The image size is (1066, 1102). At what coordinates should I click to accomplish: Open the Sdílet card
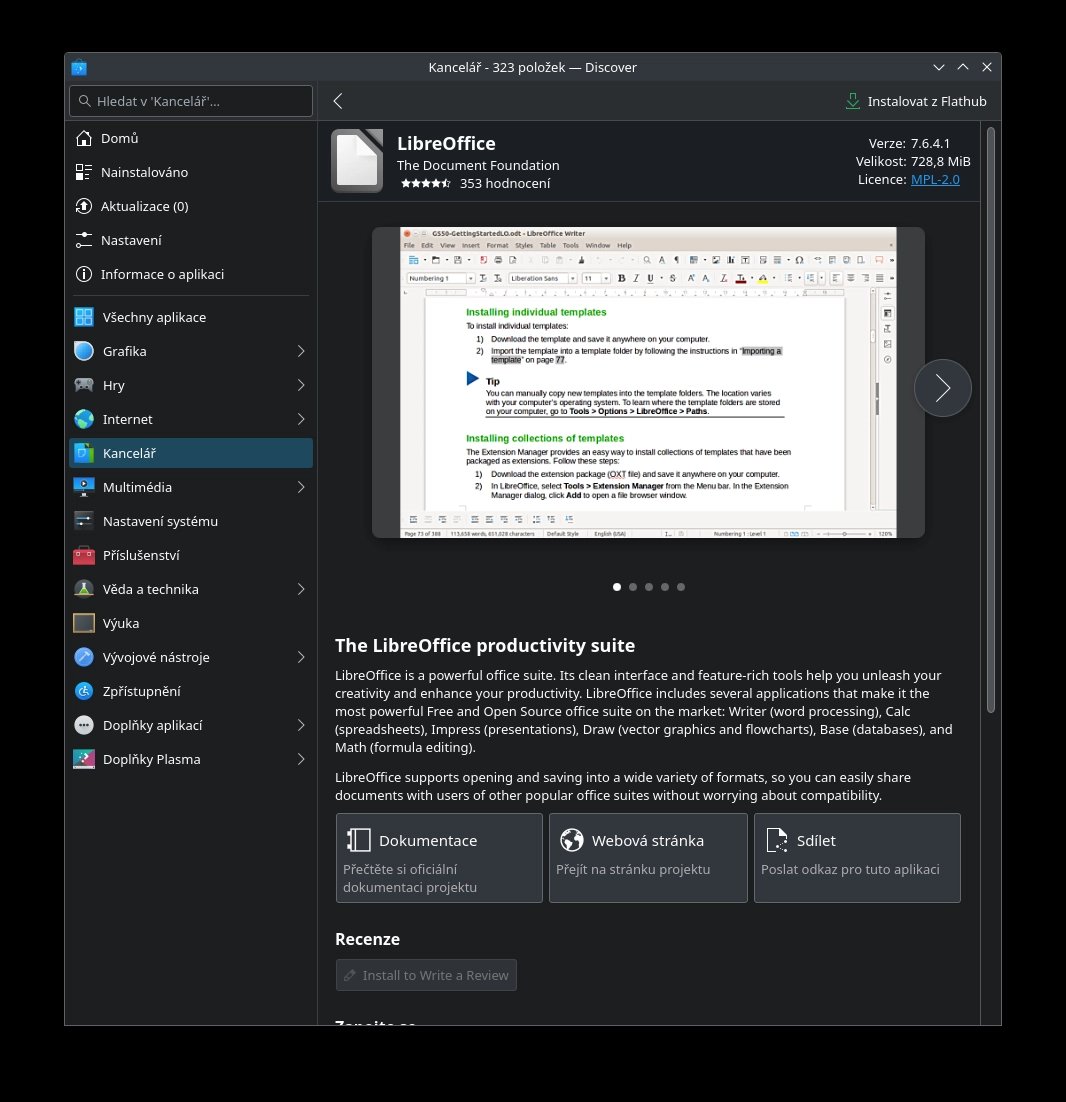point(857,857)
